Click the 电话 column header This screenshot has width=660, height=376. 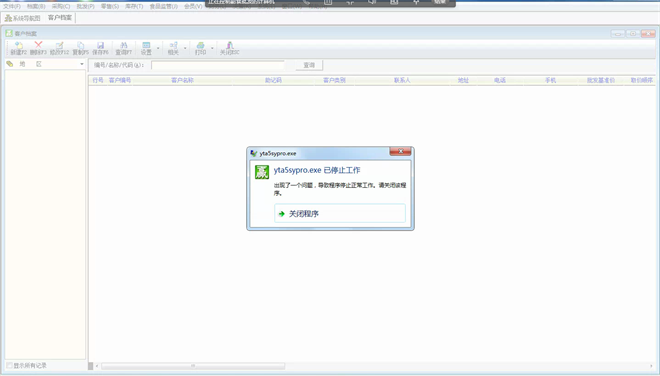(x=500, y=80)
